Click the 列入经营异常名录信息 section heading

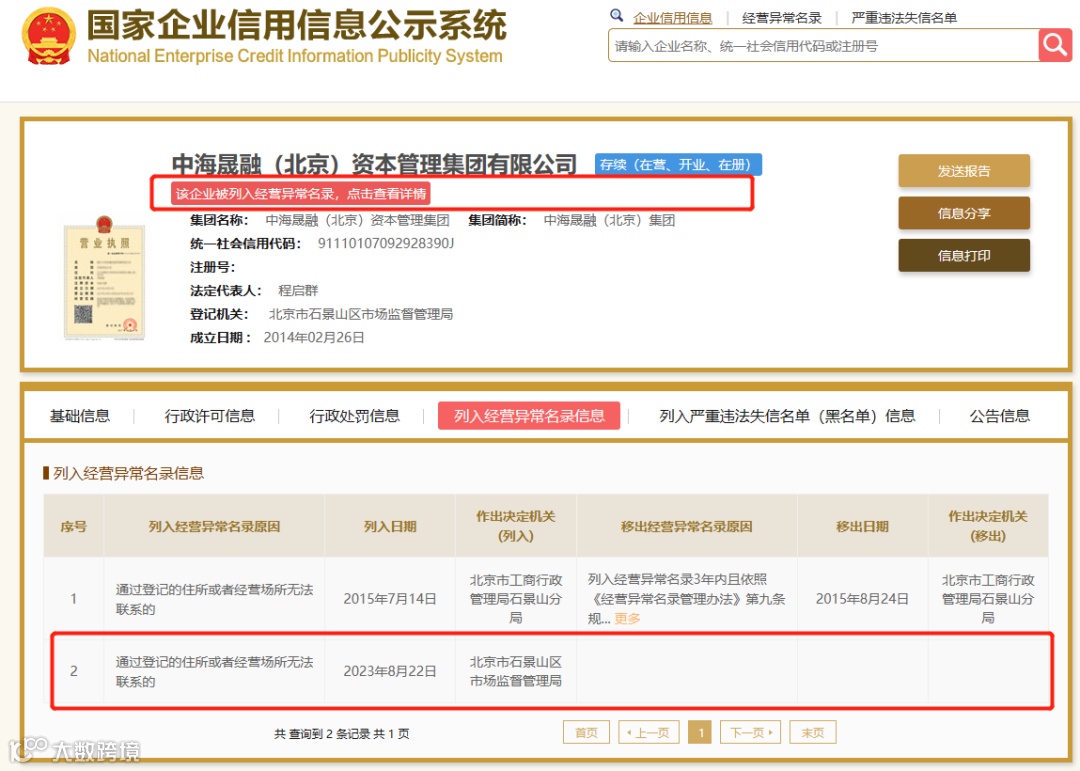(x=128, y=473)
